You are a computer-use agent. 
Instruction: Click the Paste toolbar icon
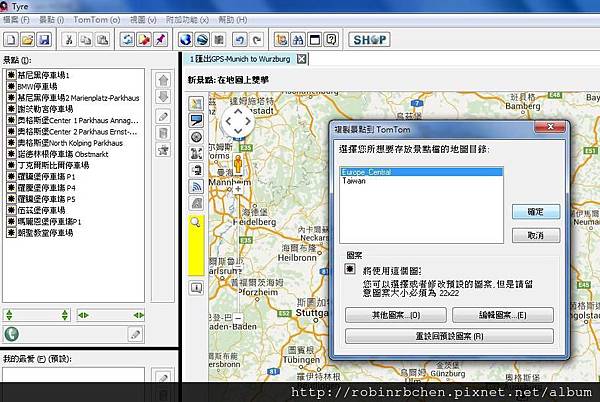pyautogui.click(x=102, y=39)
